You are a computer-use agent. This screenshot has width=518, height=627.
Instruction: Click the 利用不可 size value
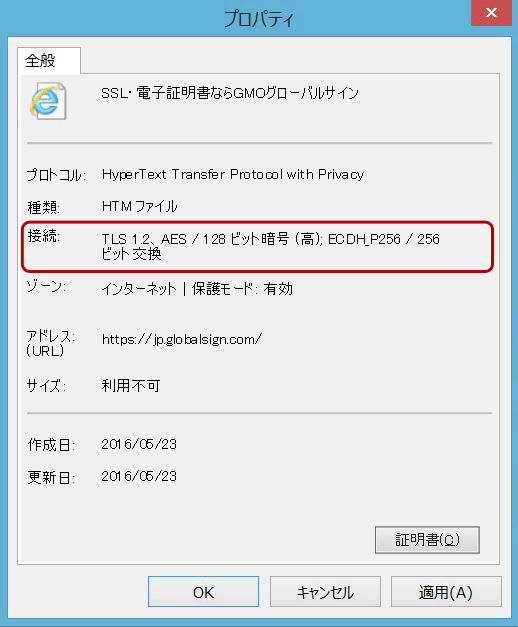pyautogui.click(x=131, y=385)
